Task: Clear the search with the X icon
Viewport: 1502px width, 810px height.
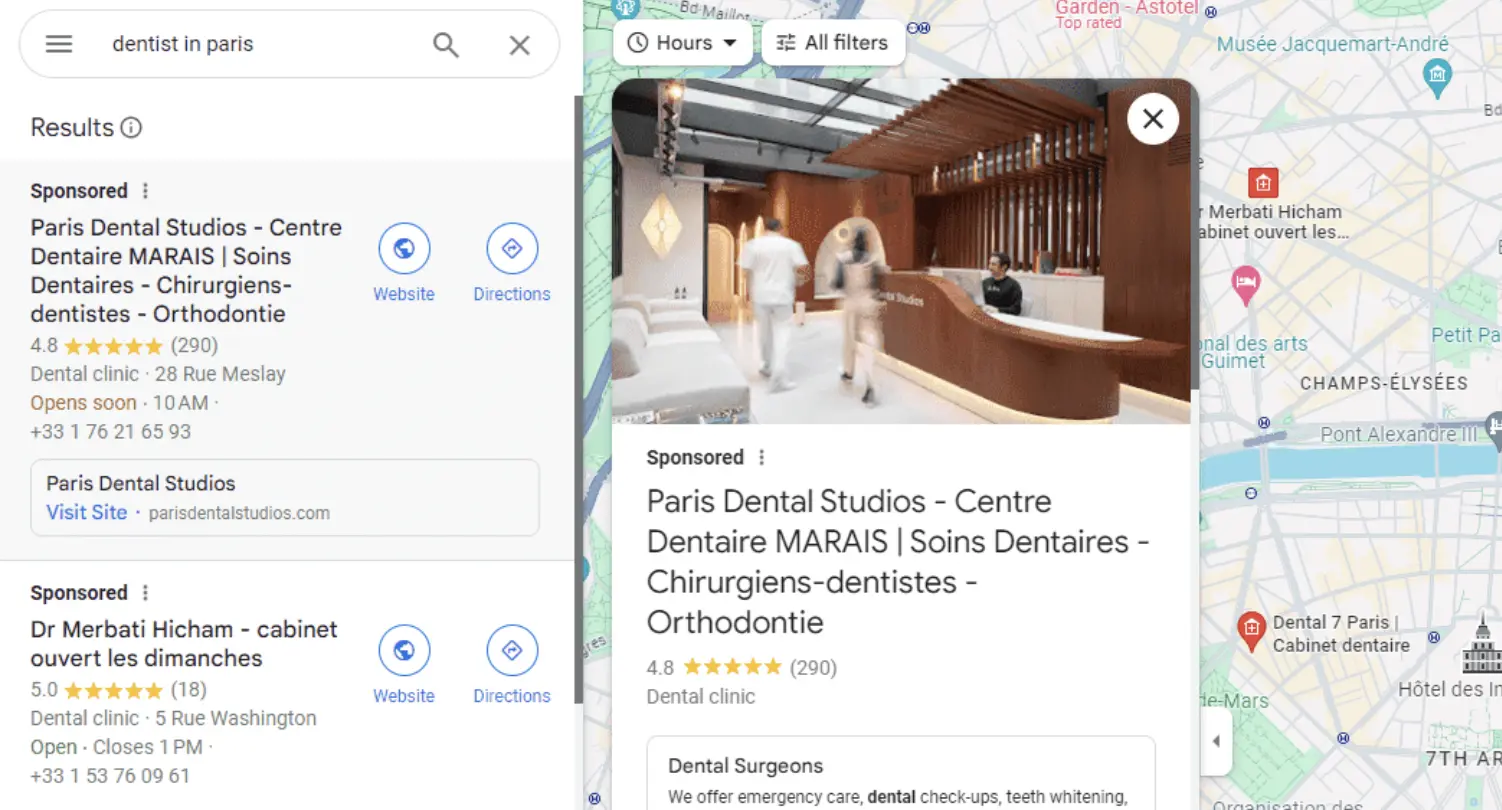Action: click(519, 44)
